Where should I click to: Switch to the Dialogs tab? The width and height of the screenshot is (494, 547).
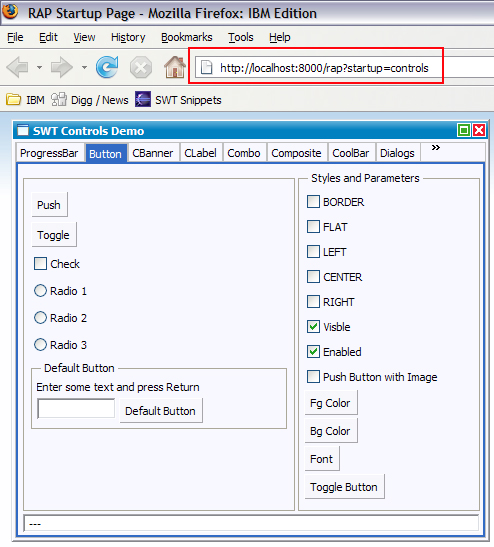(x=397, y=153)
